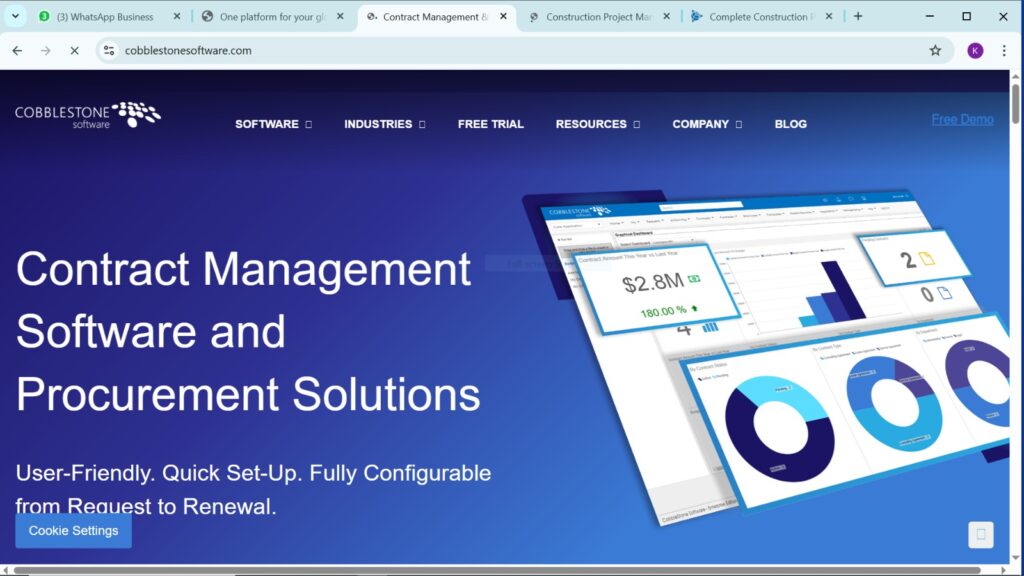
Task: Close the Contract Management tab
Action: (503, 16)
